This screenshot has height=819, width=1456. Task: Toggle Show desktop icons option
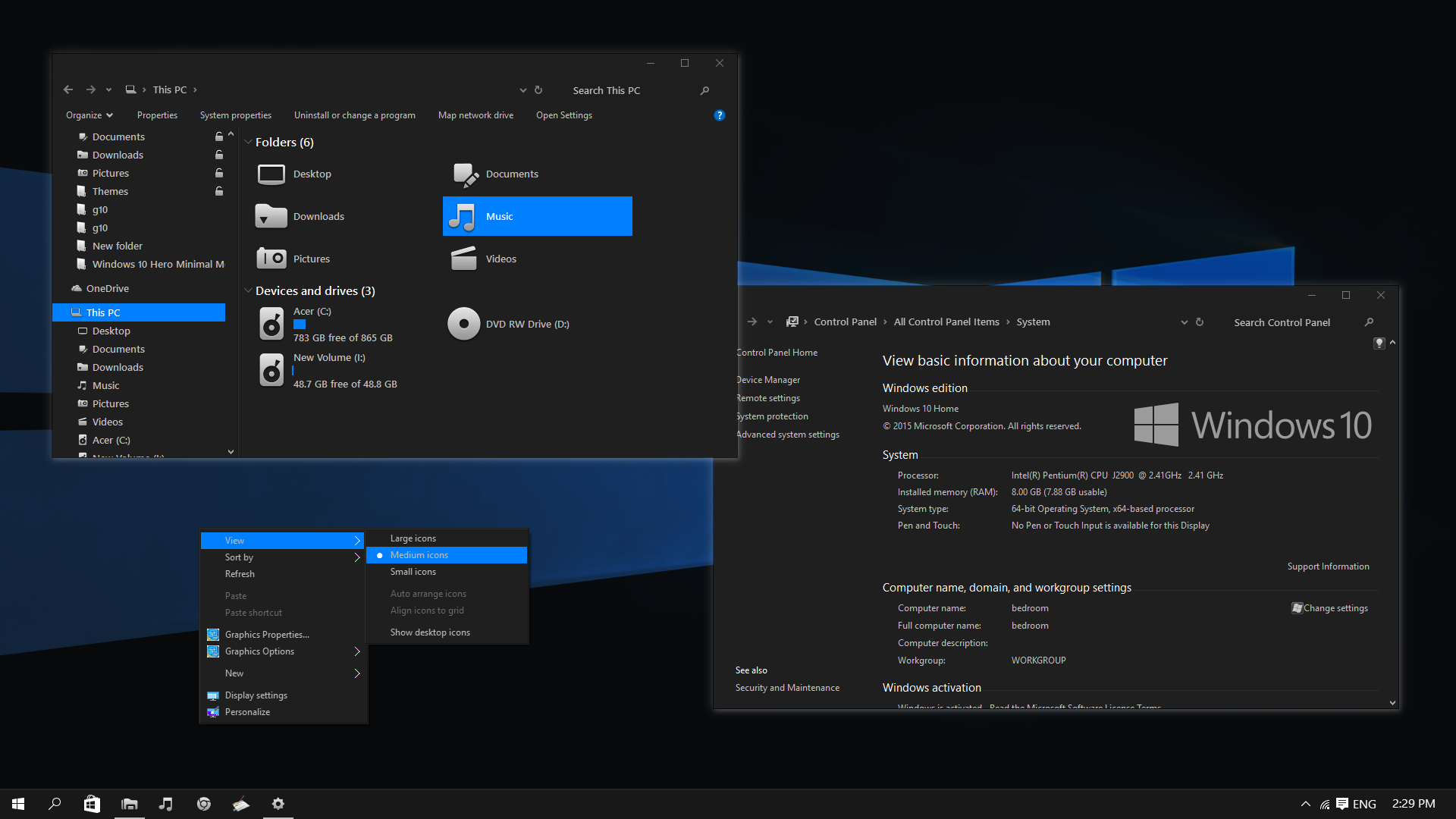(x=429, y=631)
